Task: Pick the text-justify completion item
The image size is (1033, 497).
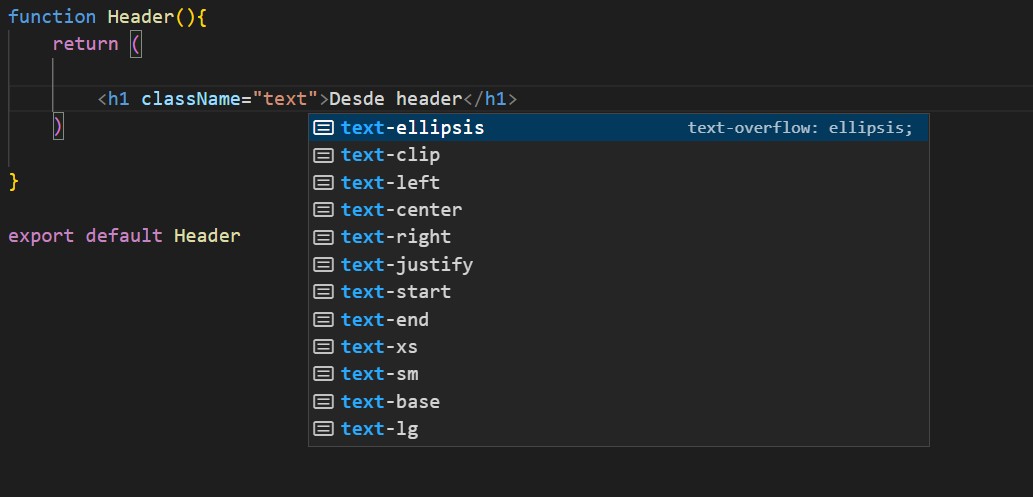Action: pyautogui.click(x=407, y=265)
